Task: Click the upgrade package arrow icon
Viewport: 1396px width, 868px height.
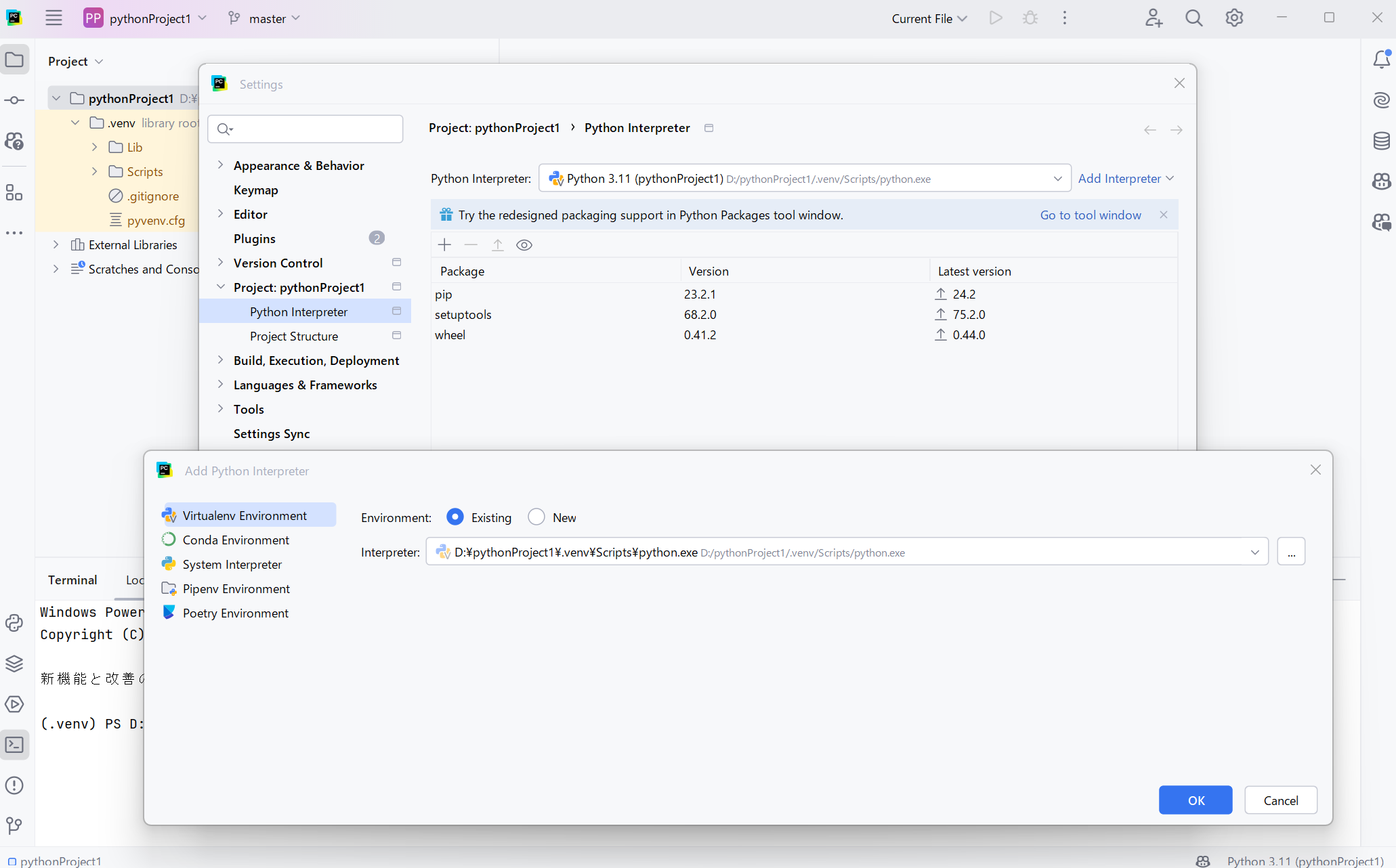Action: (497, 245)
